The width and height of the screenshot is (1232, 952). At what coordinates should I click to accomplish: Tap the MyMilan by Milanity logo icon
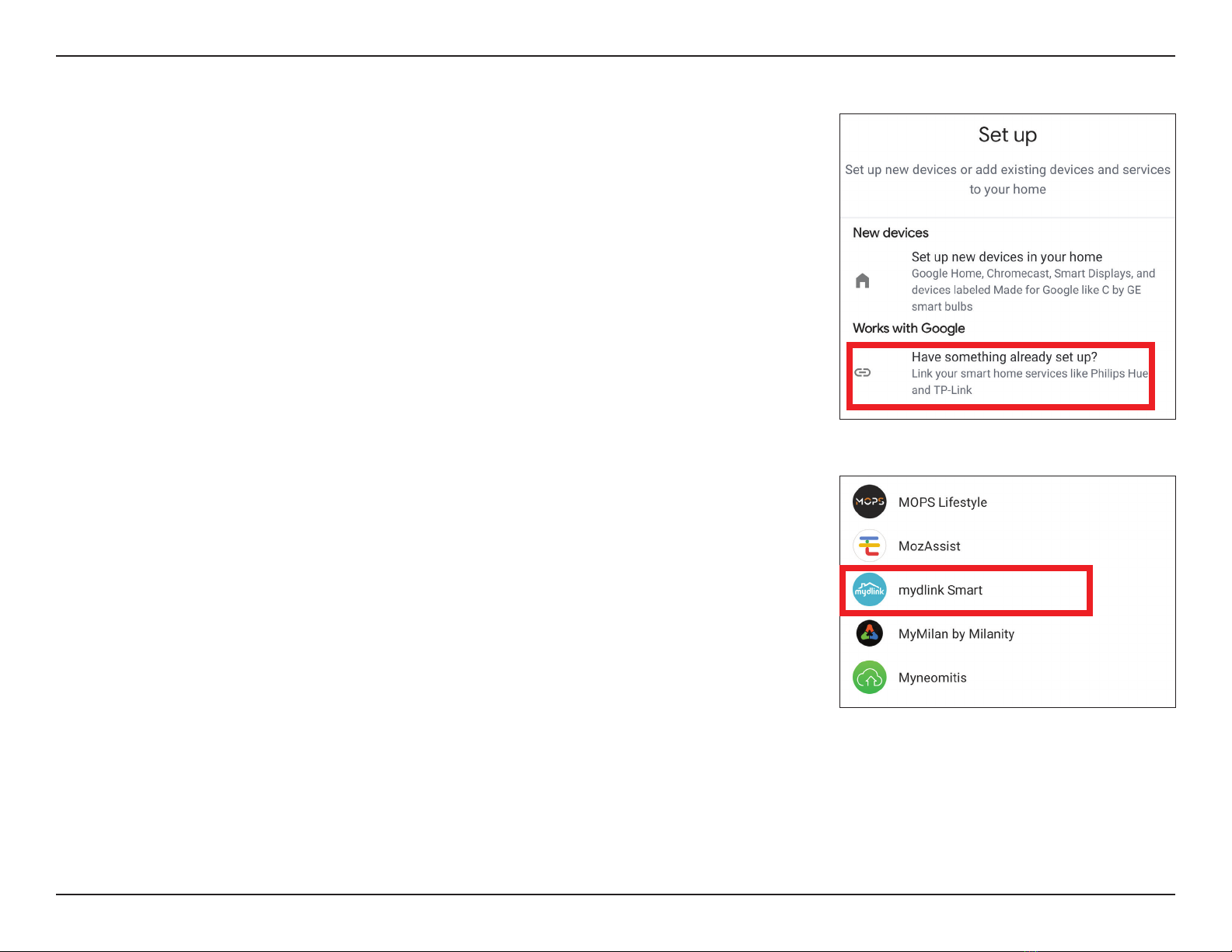[869, 633]
